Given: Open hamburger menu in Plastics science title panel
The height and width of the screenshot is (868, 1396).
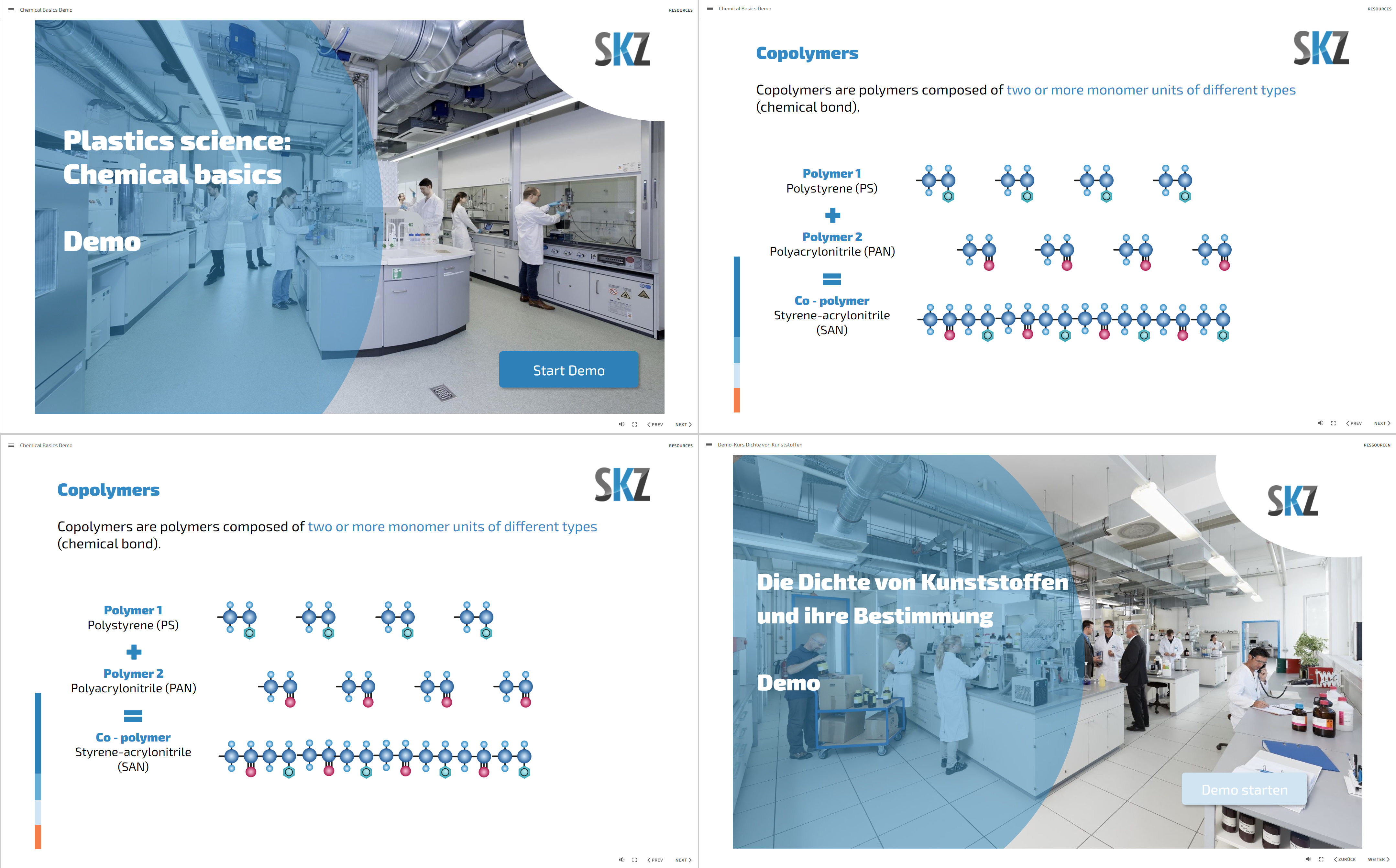Looking at the screenshot, I should [x=11, y=10].
